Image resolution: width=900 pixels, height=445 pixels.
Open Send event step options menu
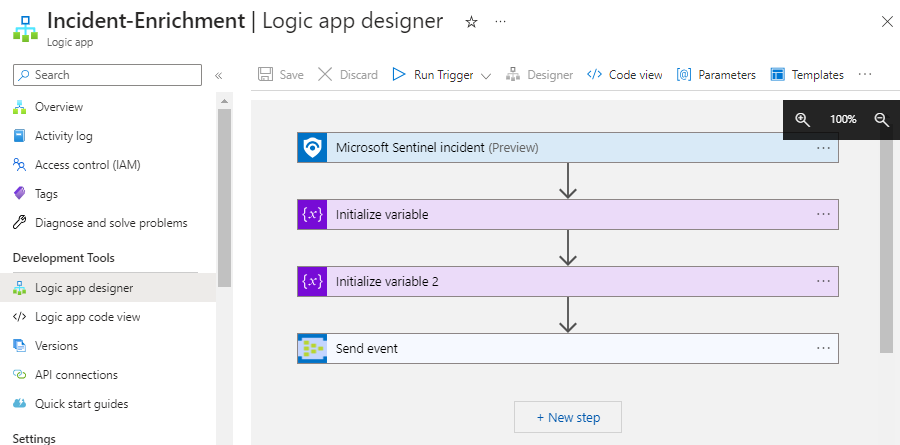(x=823, y=348)
